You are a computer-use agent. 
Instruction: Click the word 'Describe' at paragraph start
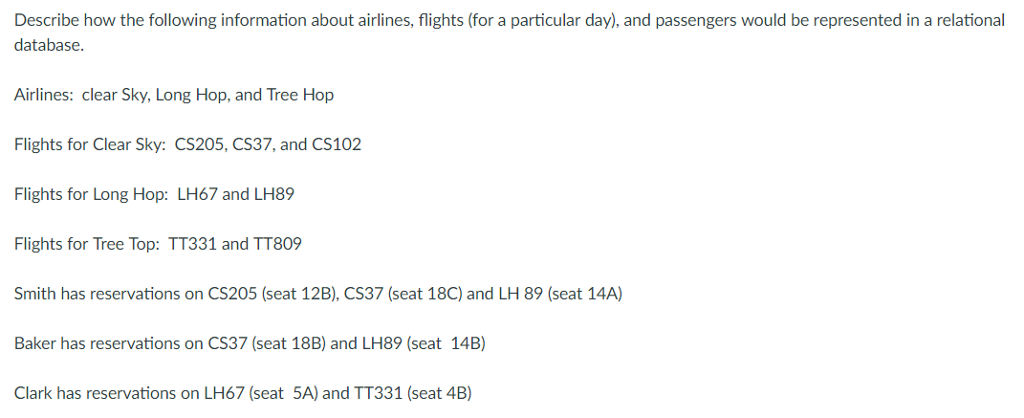pos(44,21)
